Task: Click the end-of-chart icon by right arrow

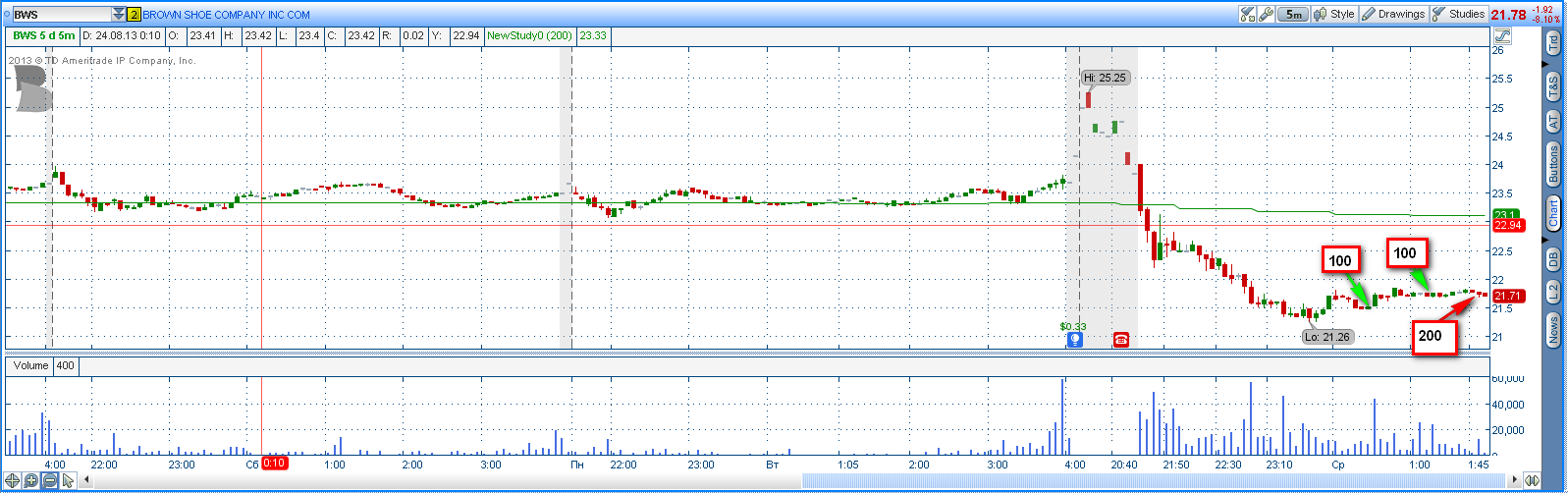Action: point(1532,480)
